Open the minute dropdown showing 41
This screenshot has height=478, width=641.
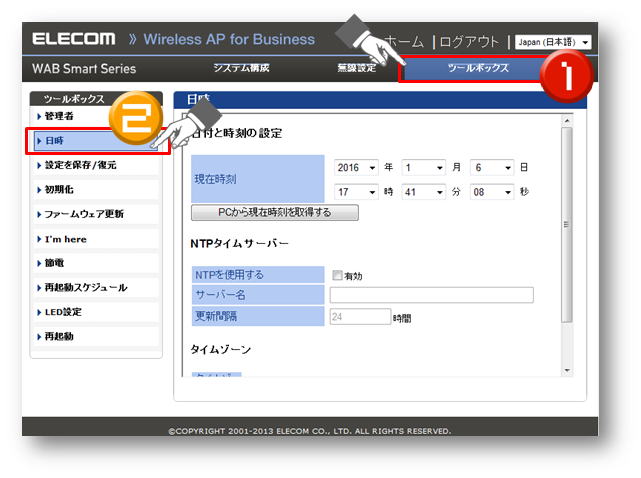coord(424,192)
